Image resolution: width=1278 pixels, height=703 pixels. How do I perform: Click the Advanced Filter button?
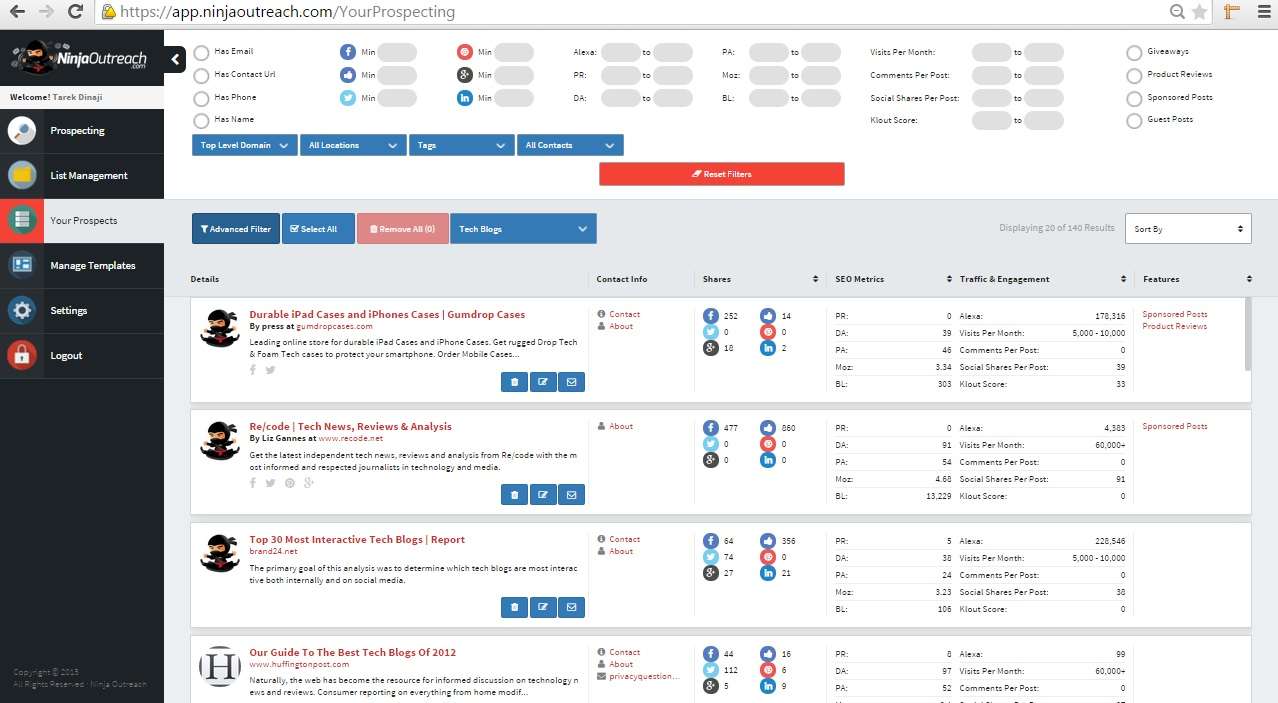point(236,229)
